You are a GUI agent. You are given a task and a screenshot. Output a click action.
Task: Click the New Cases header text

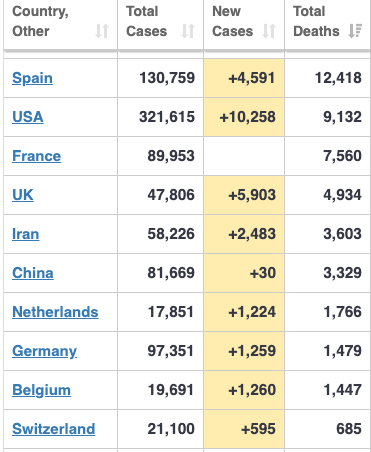click(232, 21)
